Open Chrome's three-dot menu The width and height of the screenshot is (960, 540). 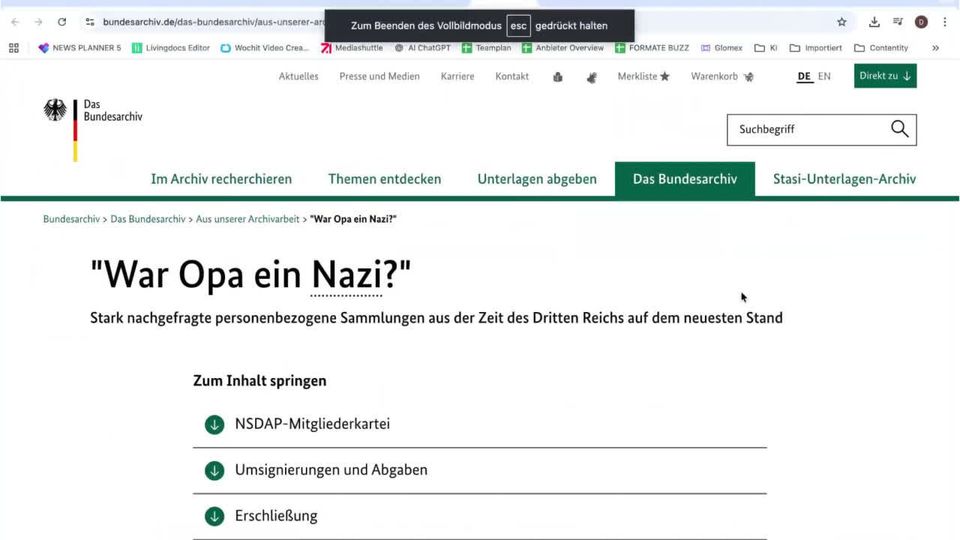(944, 22)
